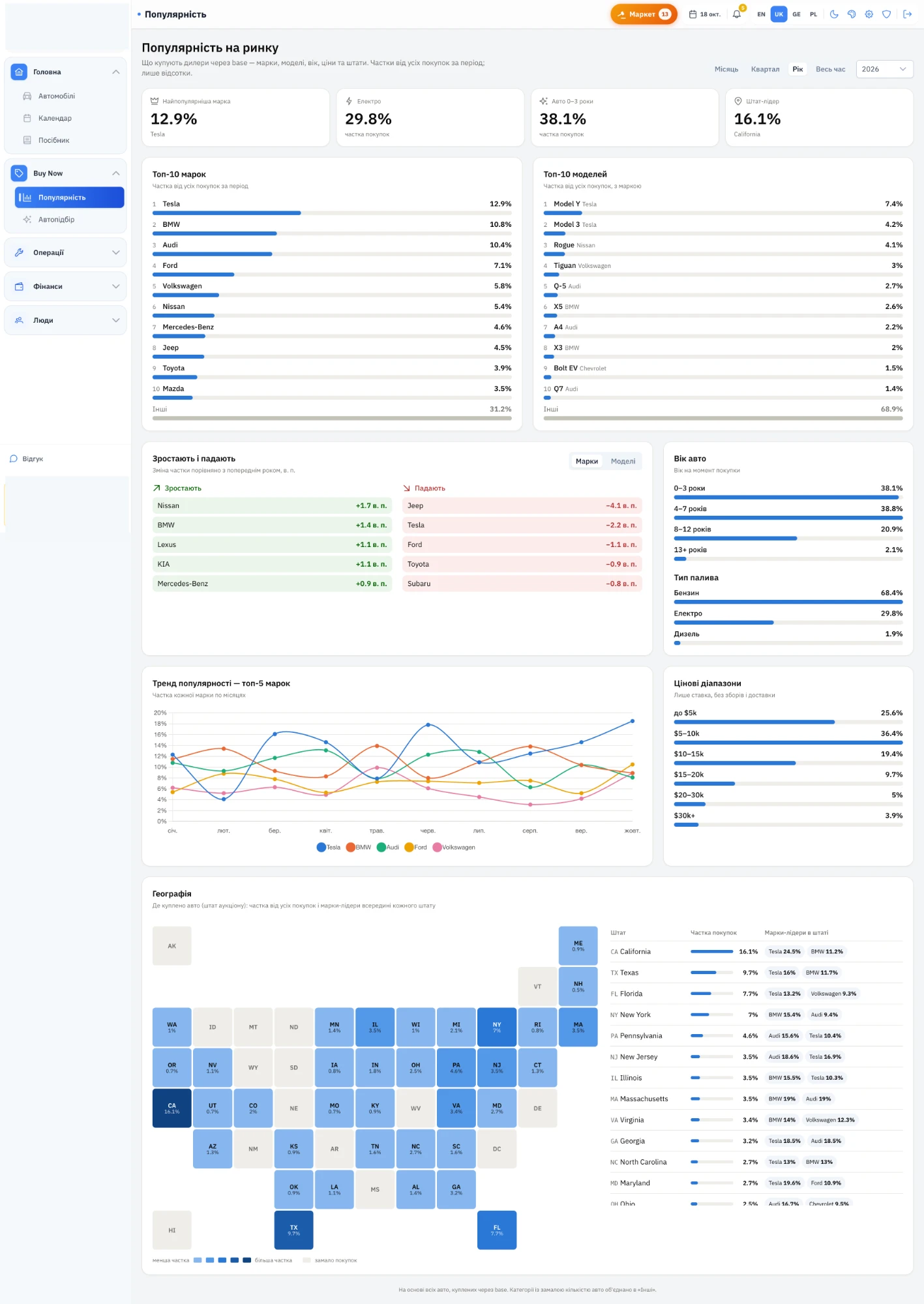Select the UK language option

[x=779, y=14]
